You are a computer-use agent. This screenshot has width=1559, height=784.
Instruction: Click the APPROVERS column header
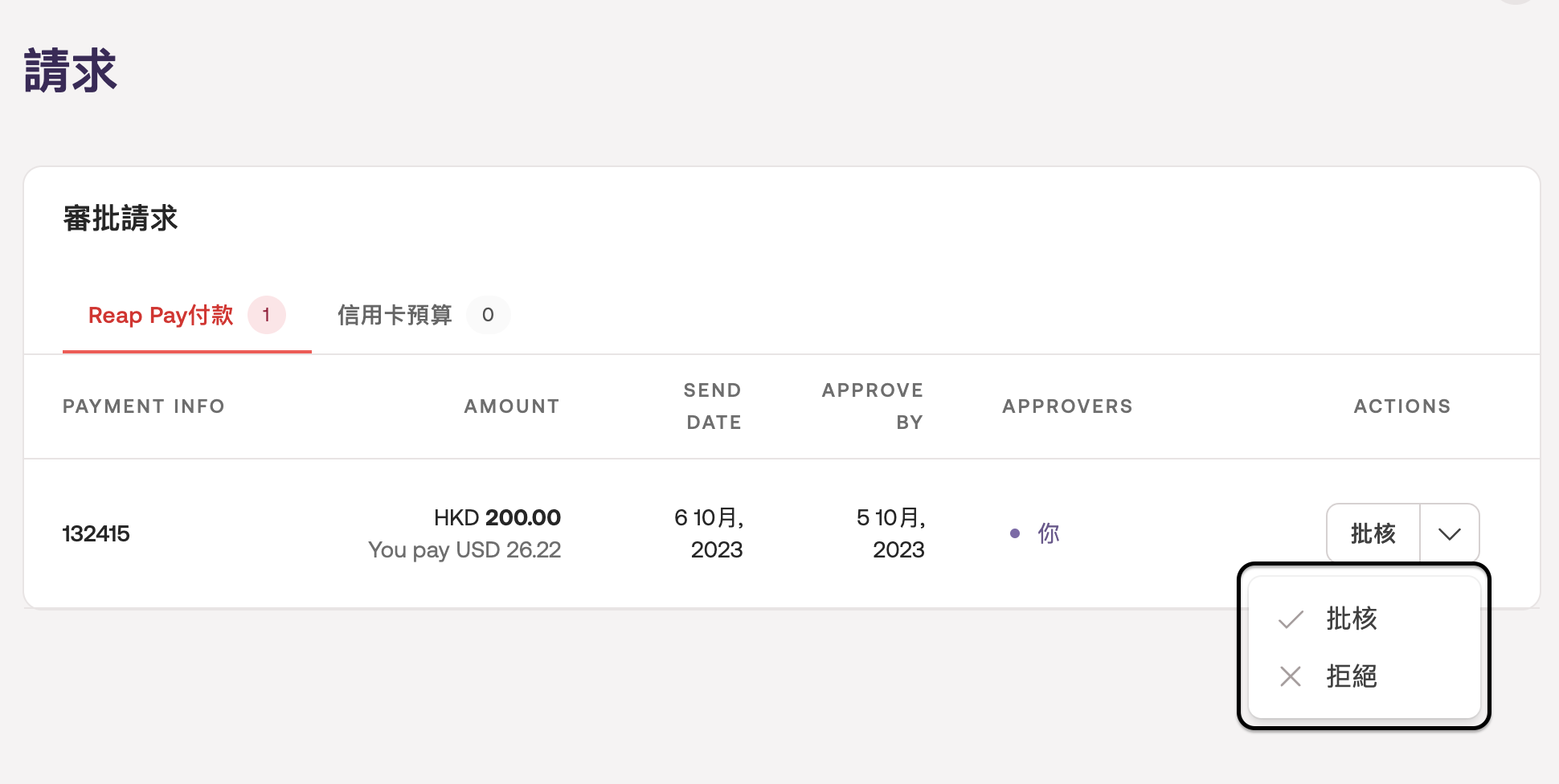[1067, 406]
